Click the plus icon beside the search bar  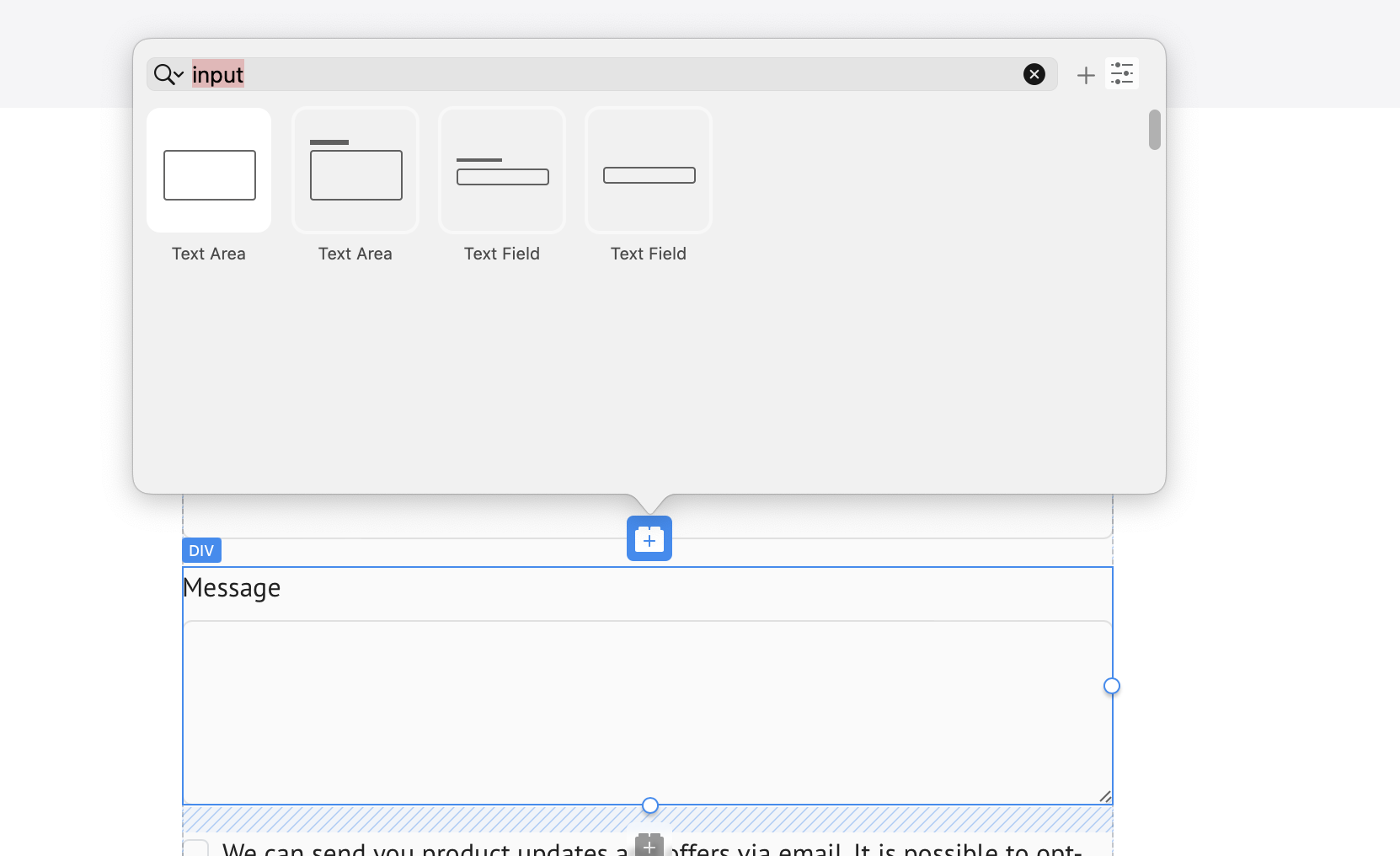[1086, 75]
